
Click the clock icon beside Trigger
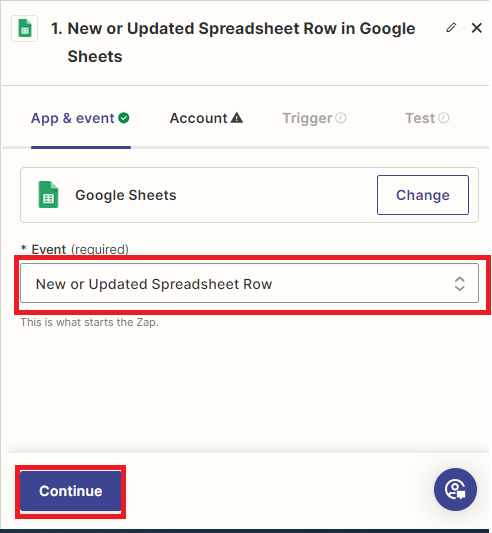341,118
